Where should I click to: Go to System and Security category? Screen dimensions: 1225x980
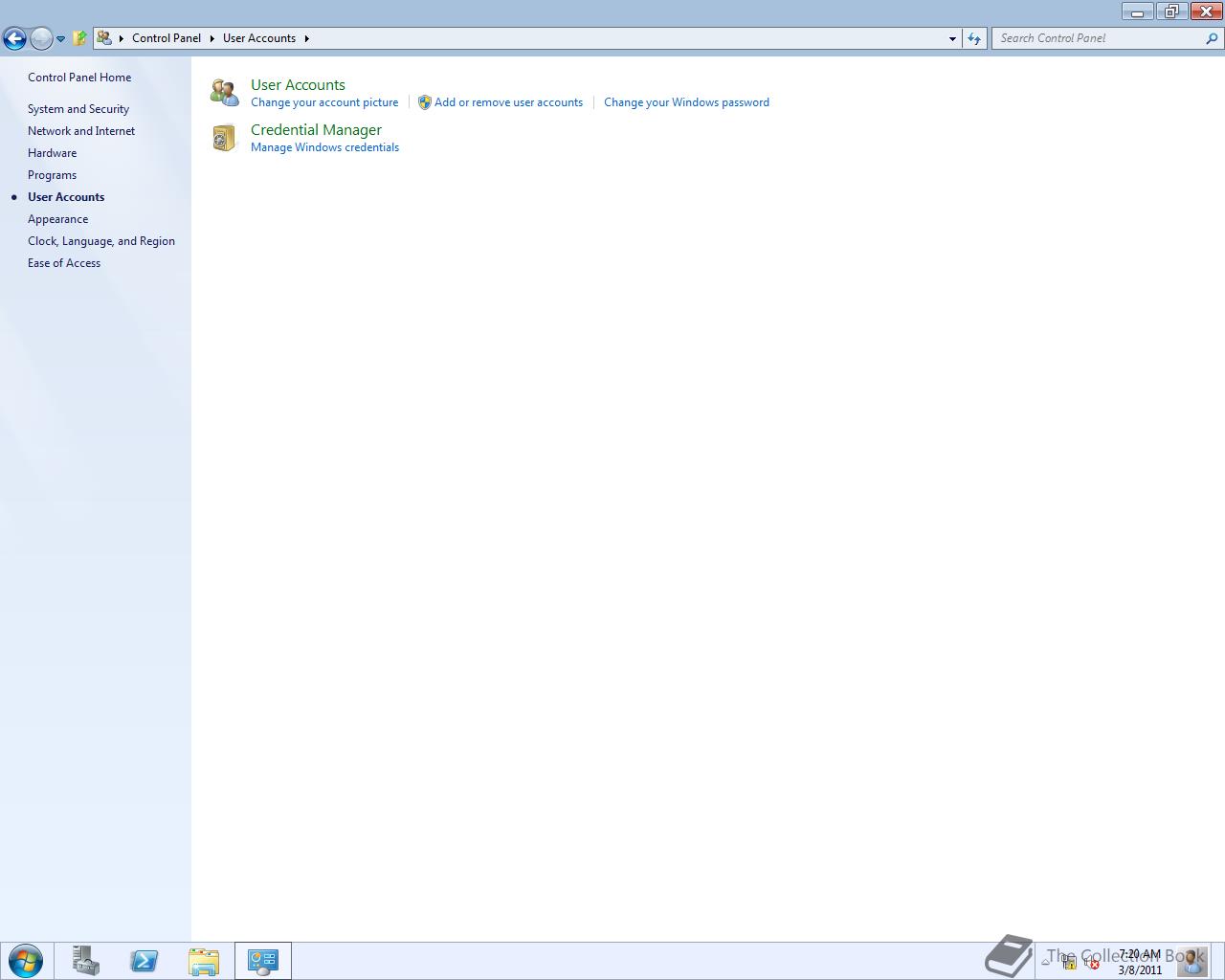pos(78,109)
